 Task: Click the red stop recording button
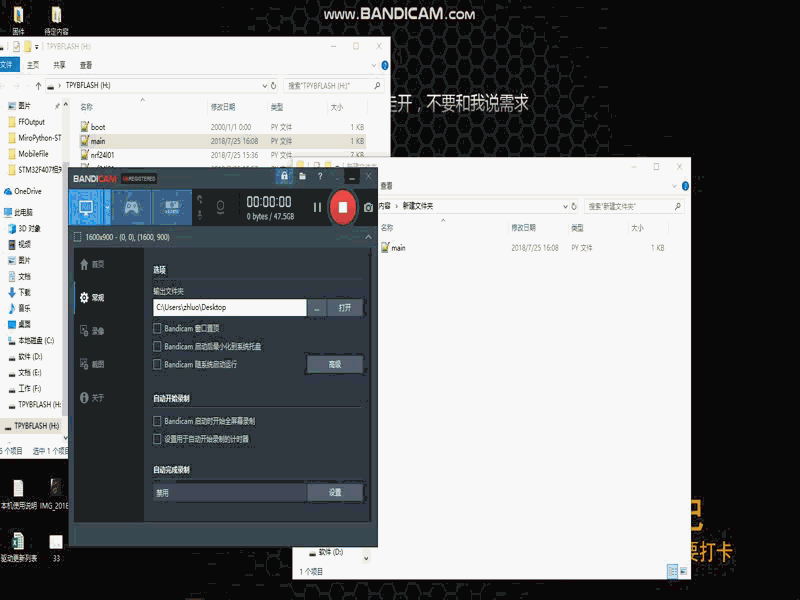(x=342, y=207)
